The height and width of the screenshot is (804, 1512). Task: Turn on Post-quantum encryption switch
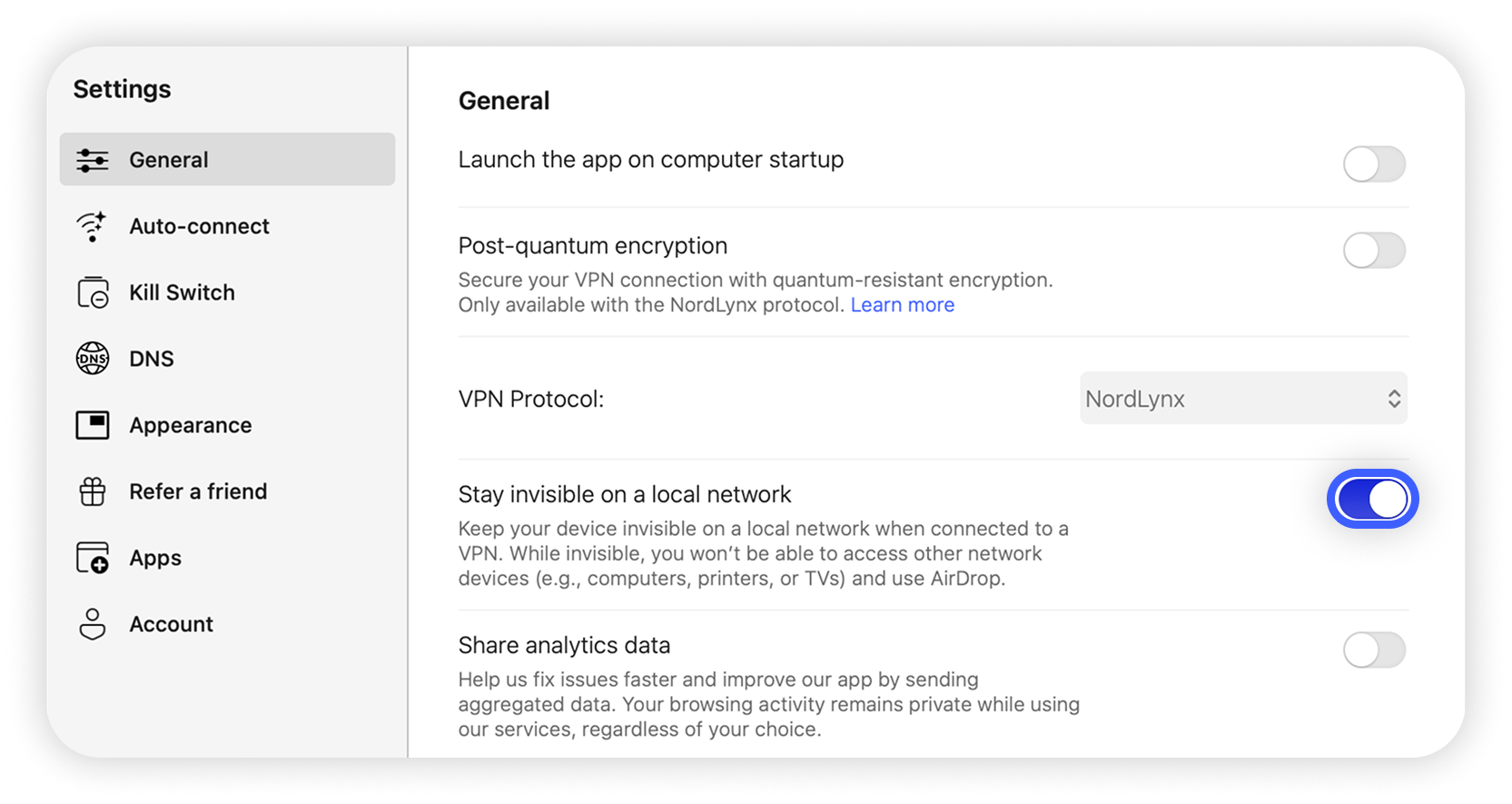point(1374,250)
